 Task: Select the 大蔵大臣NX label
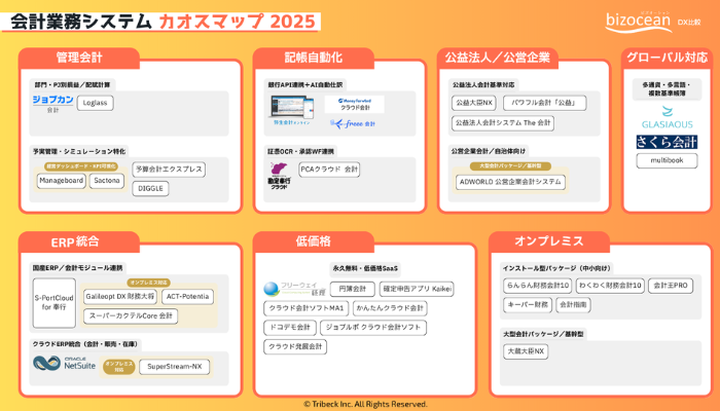(x=525, y=352)
